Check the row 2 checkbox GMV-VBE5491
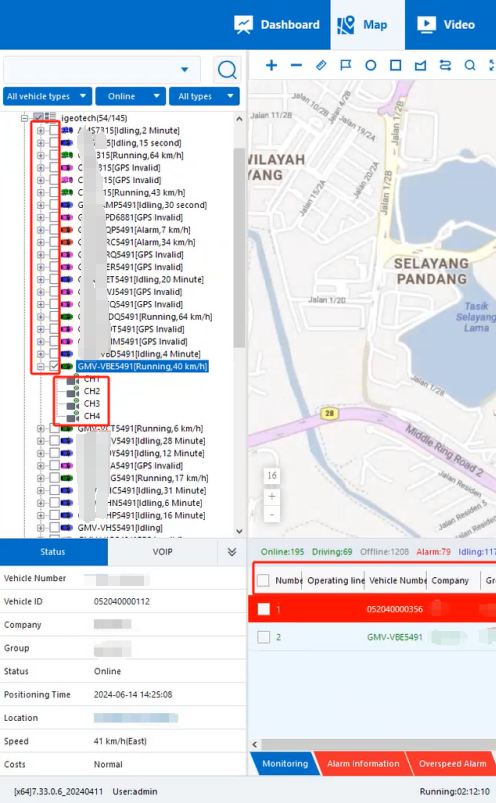The height and width of the screenshot is (803, 496). (x=264, y=637)
